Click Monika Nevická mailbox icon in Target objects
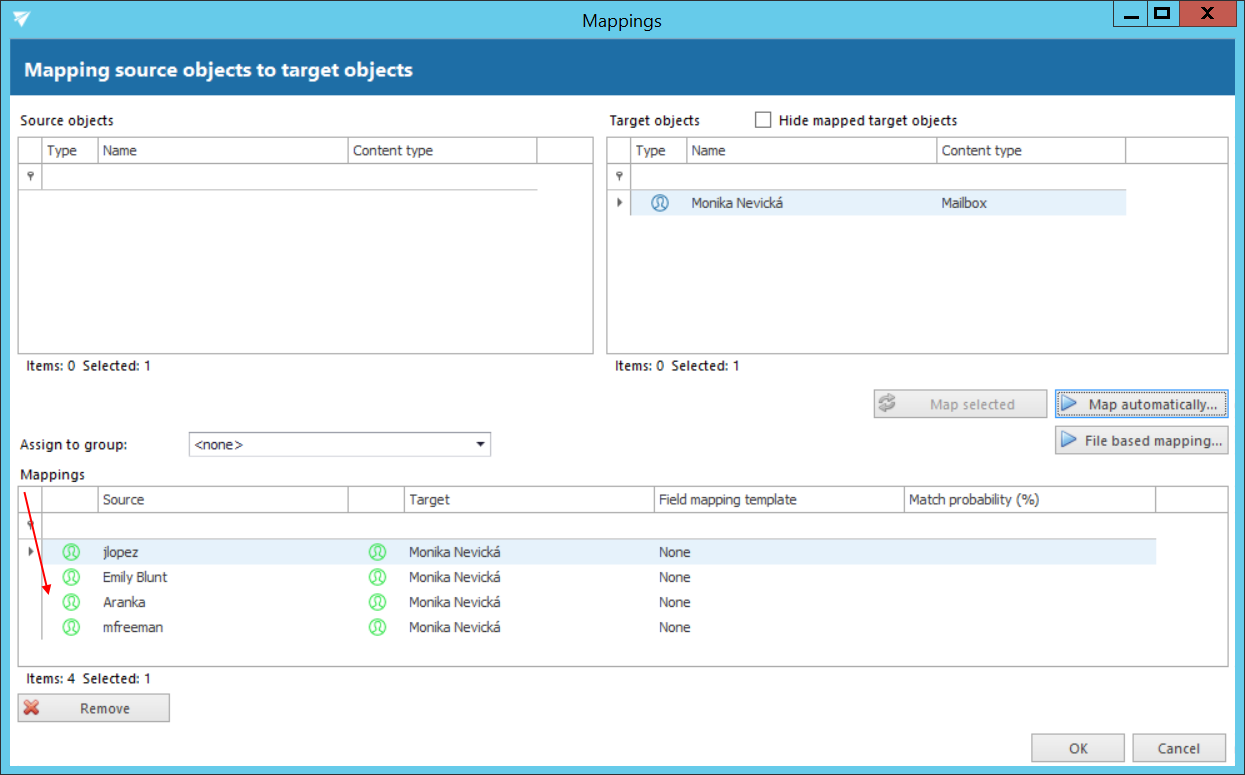The height and width of the screenshot is (775, 1245). click(659, 203)
